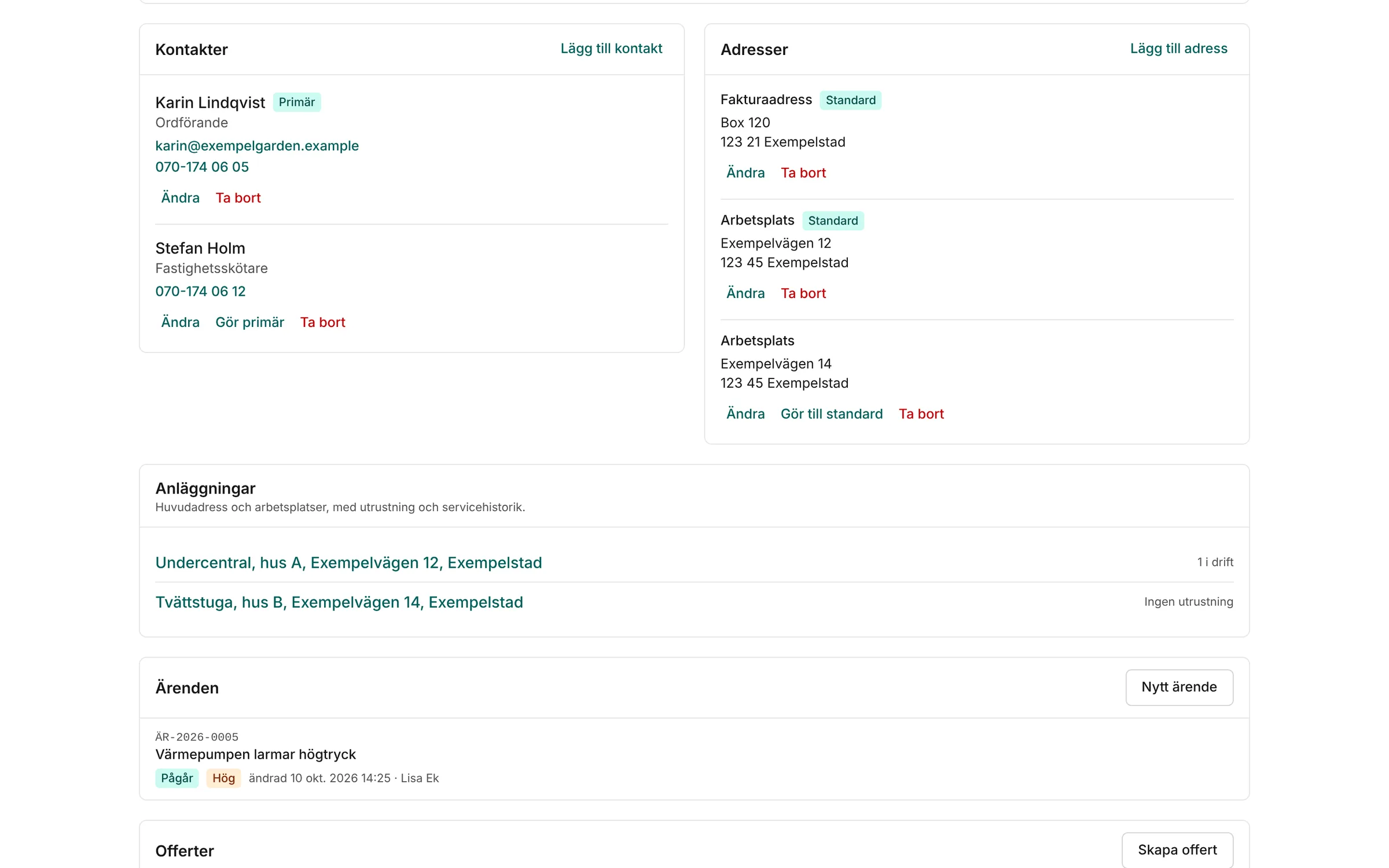Set Exempelvägen 14 as standard address

[x=832, y=414]
